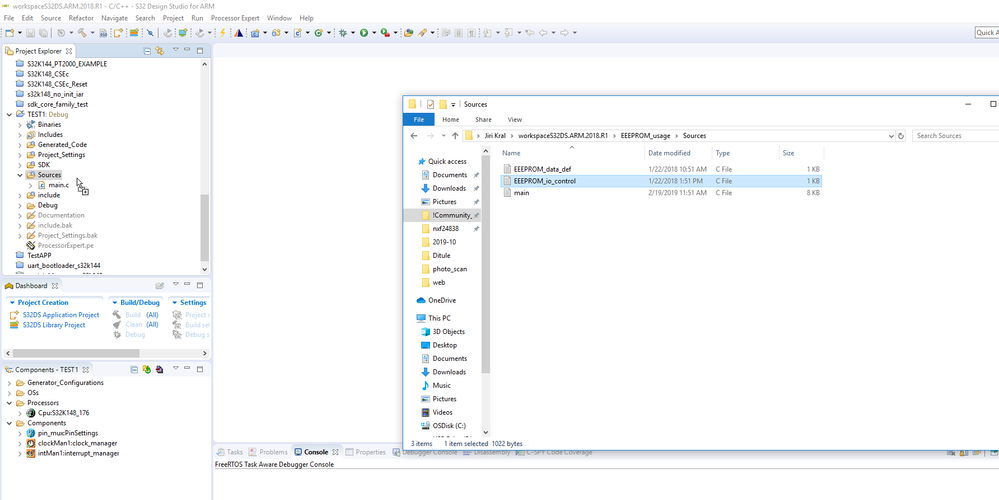
Task: Close the Project Explorer tab
Action: click(69, 51)
